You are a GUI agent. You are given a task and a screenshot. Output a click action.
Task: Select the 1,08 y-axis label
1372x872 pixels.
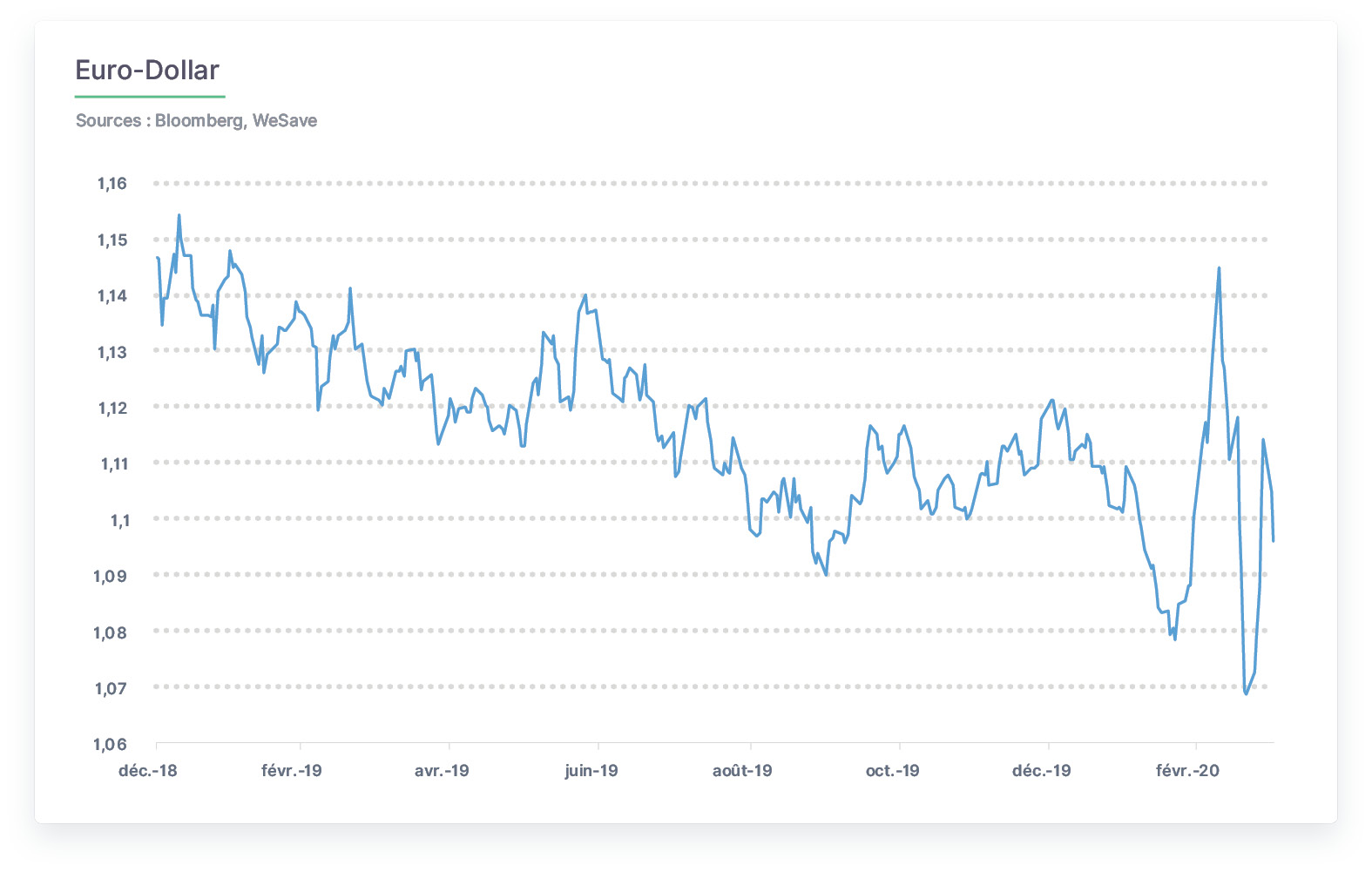point(111,633)
